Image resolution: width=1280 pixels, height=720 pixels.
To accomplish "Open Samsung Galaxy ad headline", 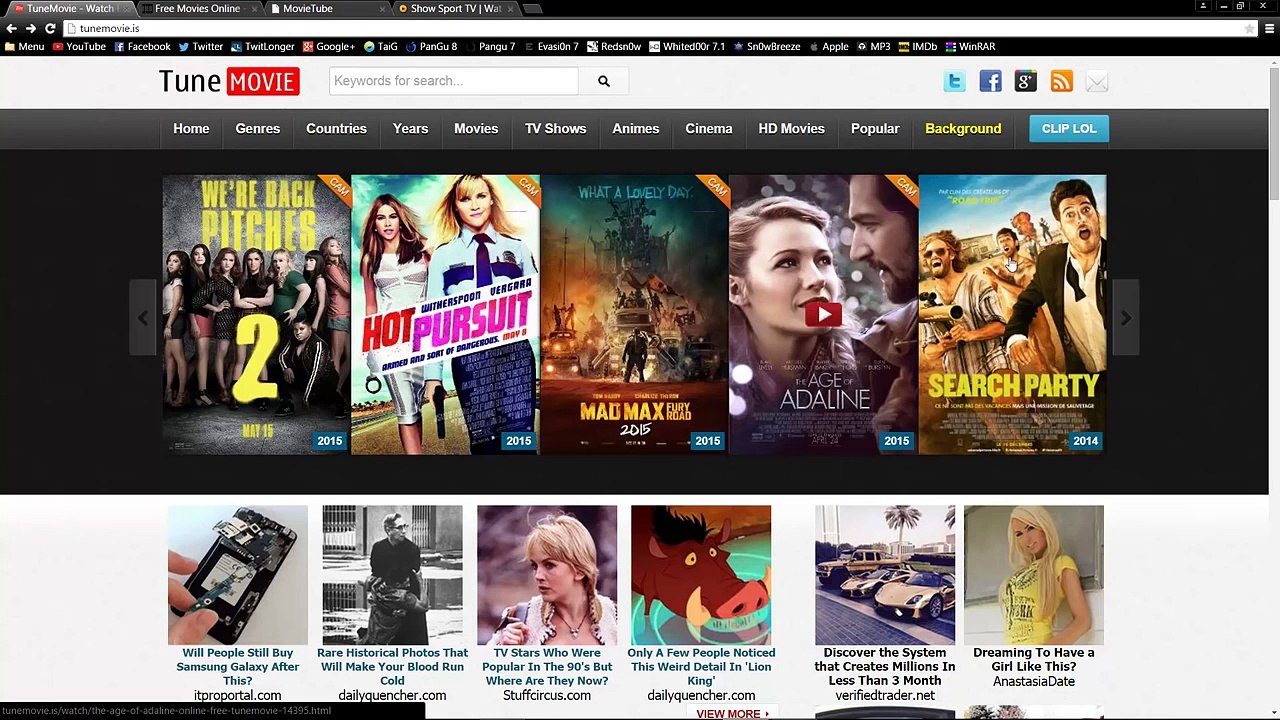I will [238, 667].
